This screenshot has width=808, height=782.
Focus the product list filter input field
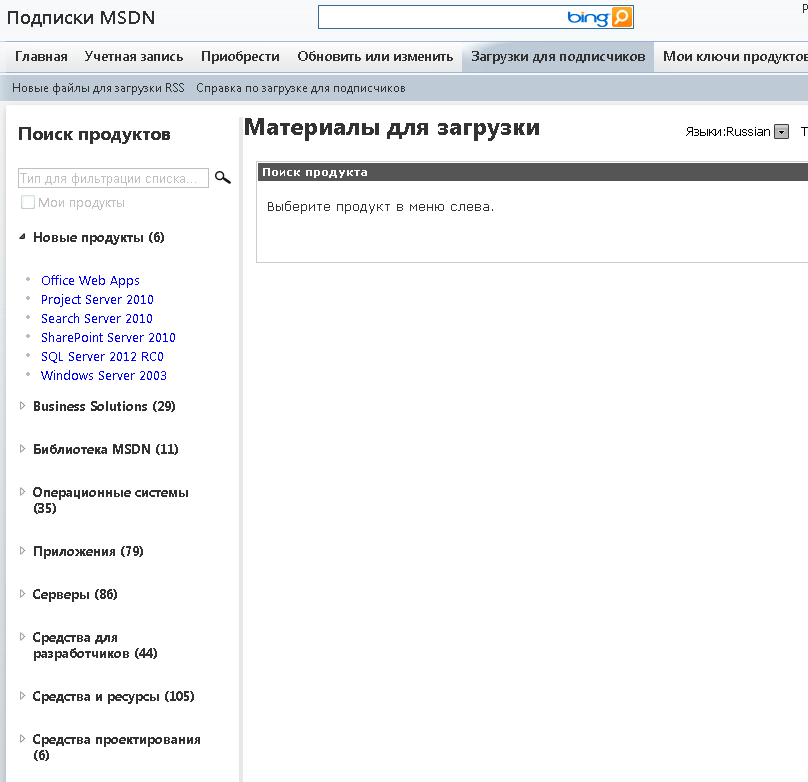click(x=113, y=178)
